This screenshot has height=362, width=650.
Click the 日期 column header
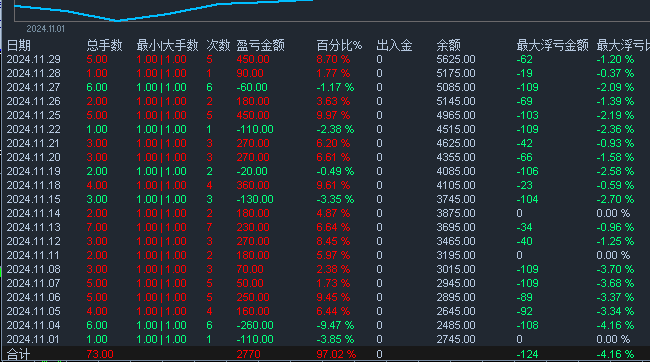[19, 46]
